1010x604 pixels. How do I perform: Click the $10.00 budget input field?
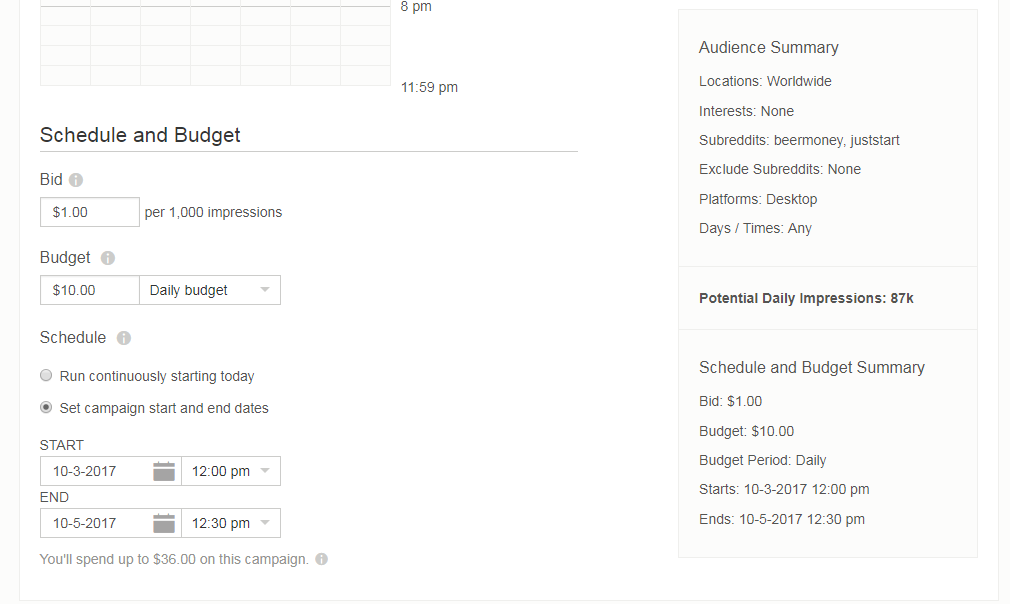coord(90,290)
